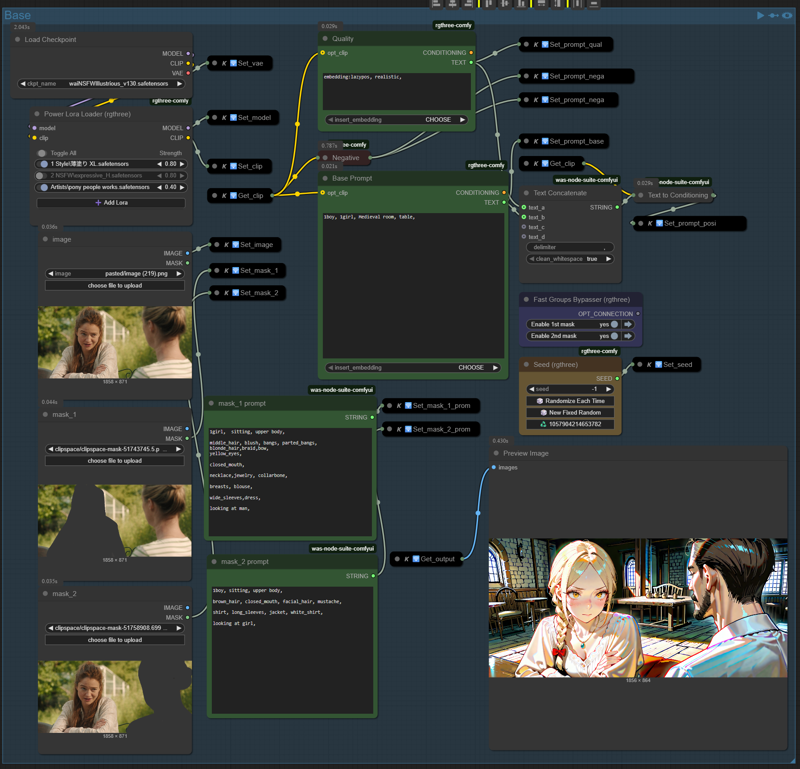Click the collapse dot on Load Checkpoint node
This screenshot has height=769, width=800.
pyautogui.click(x=18, y=39)
